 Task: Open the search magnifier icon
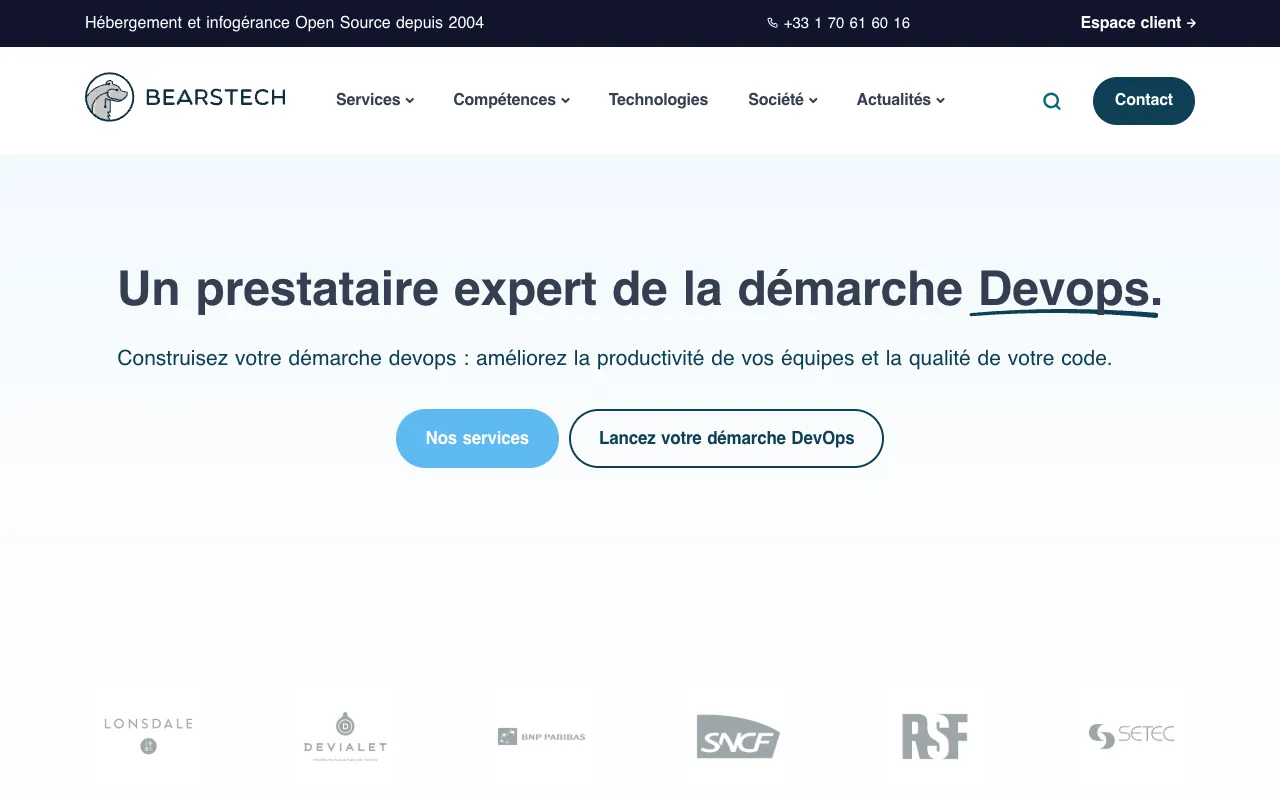pos(1052,101)
